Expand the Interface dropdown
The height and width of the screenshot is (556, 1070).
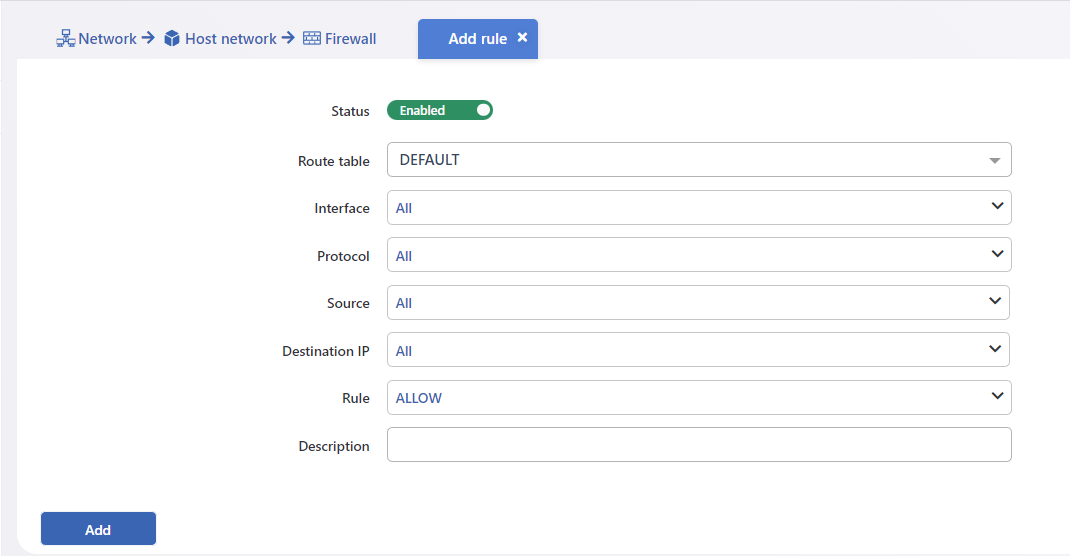coord(699,207)
